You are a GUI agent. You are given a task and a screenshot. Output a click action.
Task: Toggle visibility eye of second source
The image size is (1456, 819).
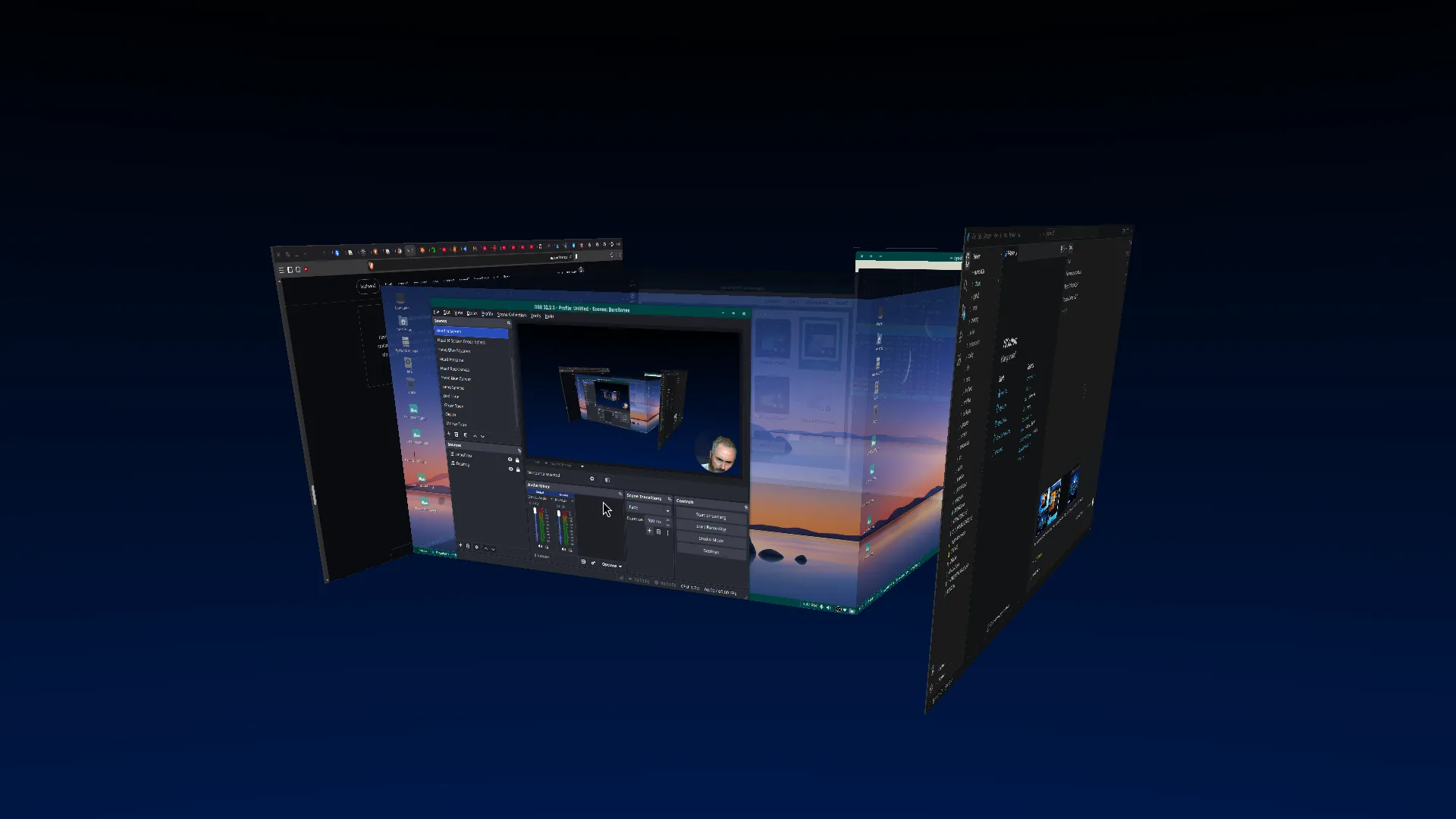coord(511,469)
